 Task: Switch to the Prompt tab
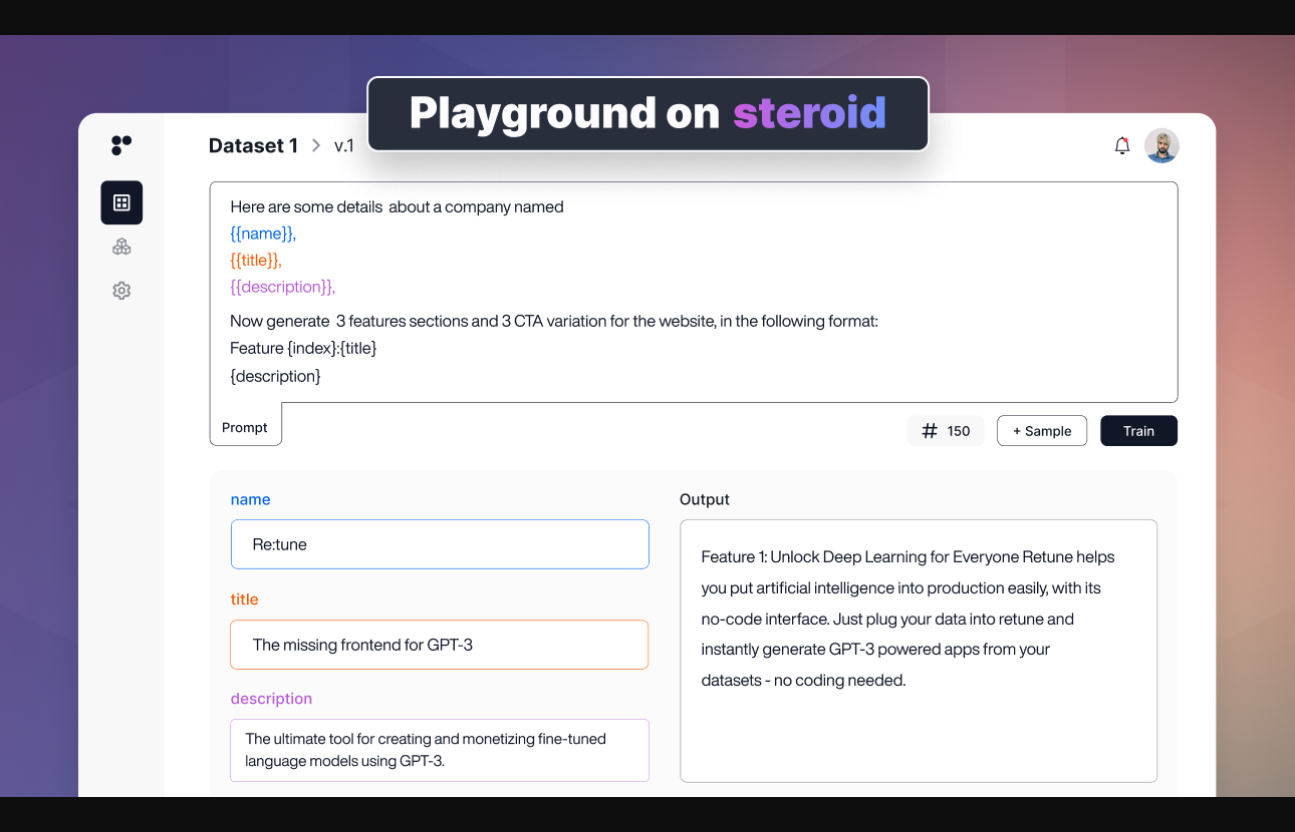coord(245,427)
